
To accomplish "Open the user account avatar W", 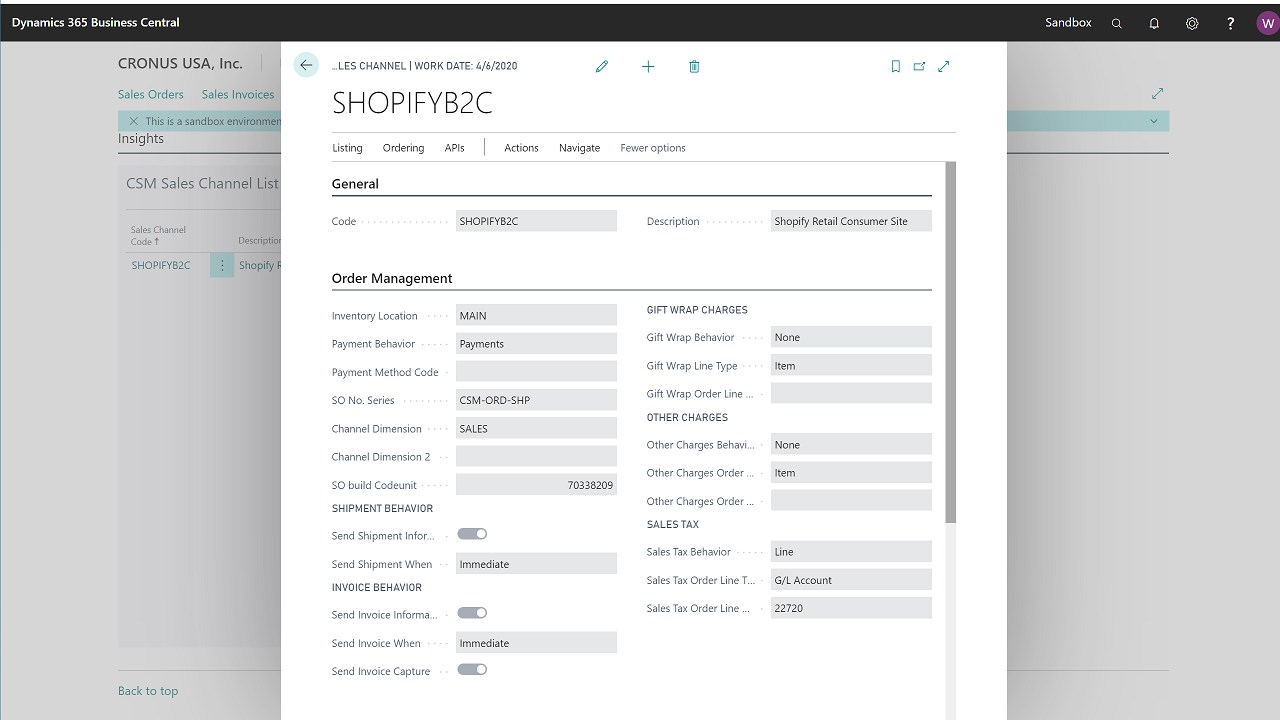I will (1268, 23).
